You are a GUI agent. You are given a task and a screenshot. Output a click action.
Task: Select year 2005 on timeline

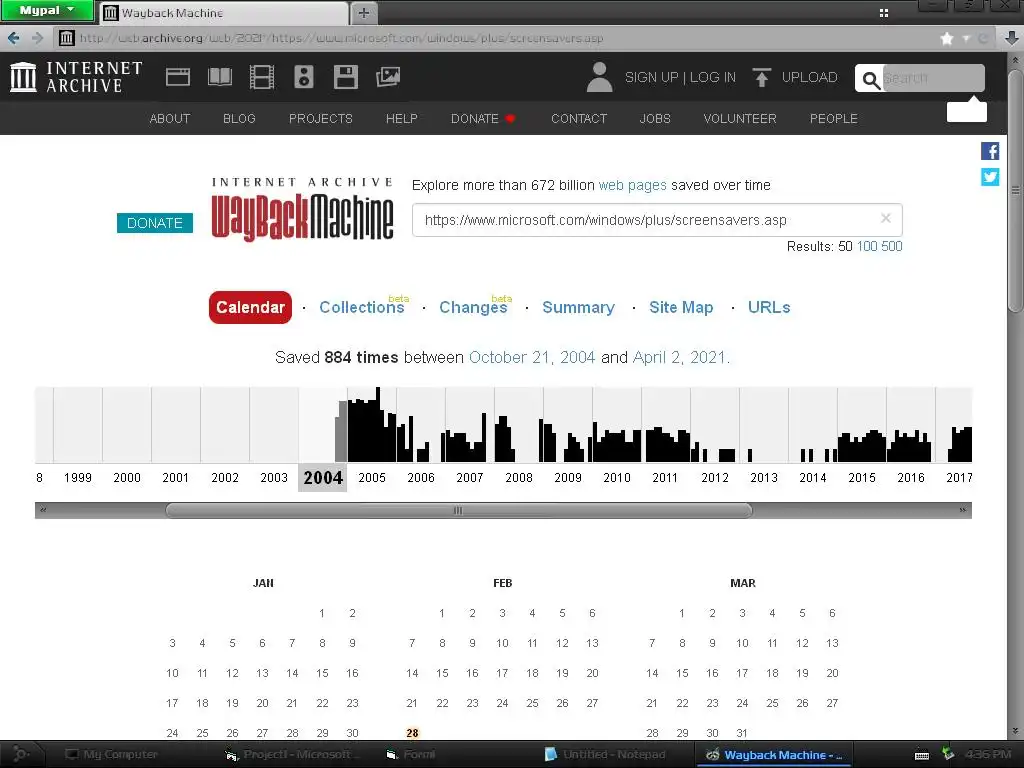pyautogui.click(x=372, y=477)
